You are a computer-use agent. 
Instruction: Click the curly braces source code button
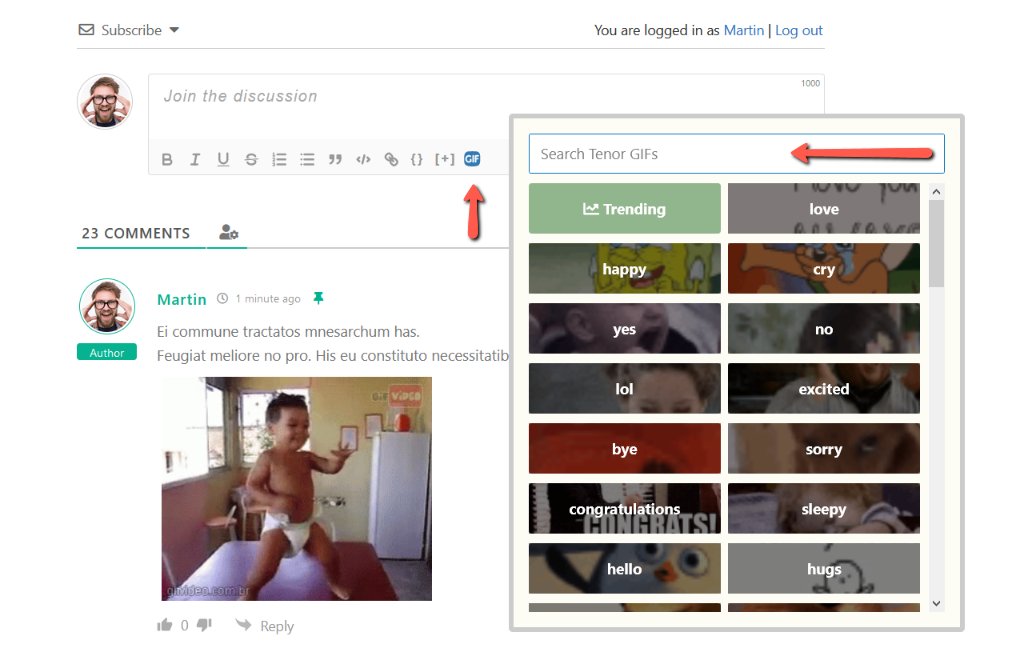pos(417,160)
